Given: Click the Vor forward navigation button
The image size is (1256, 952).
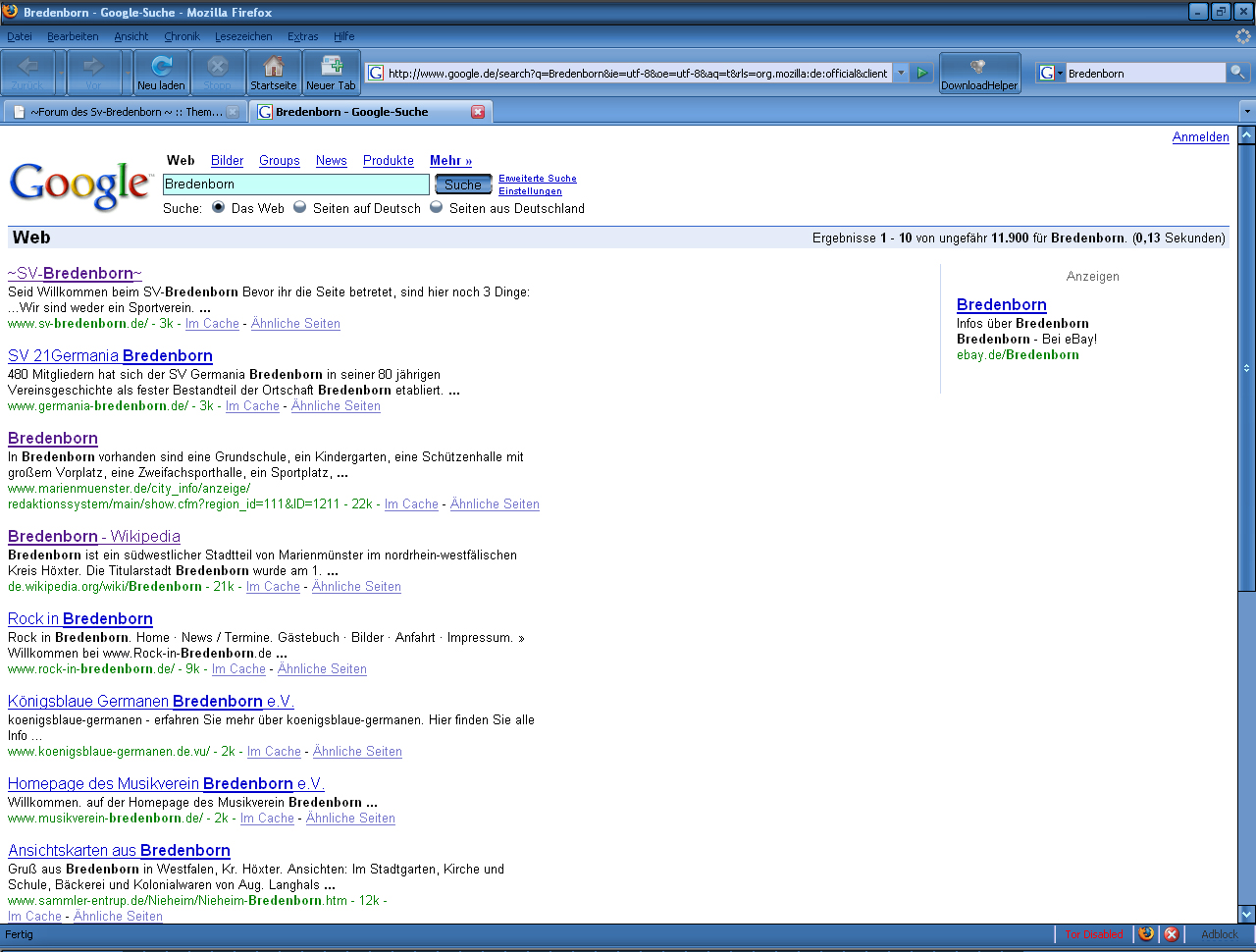Looking at the screenshot, I should point(93,72).
